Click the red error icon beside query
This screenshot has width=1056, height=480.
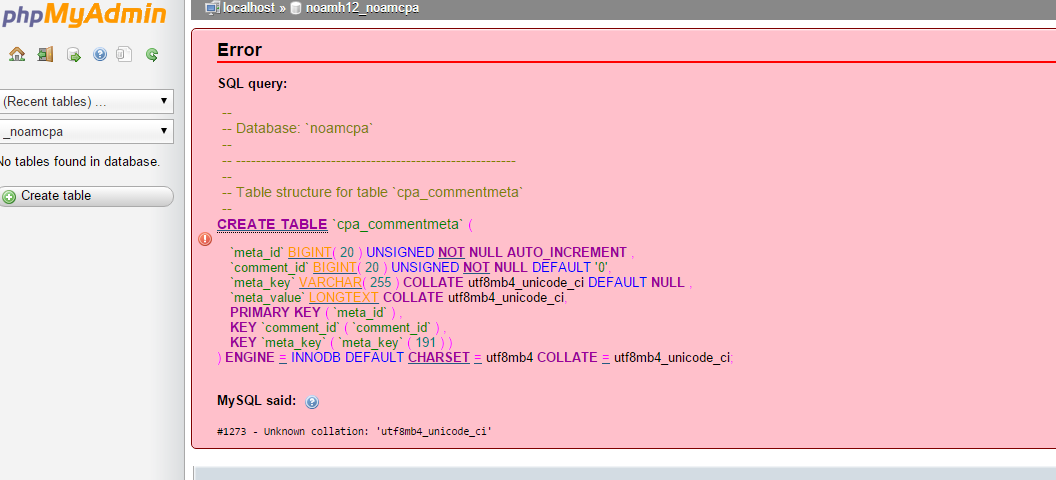click(205, 239)
